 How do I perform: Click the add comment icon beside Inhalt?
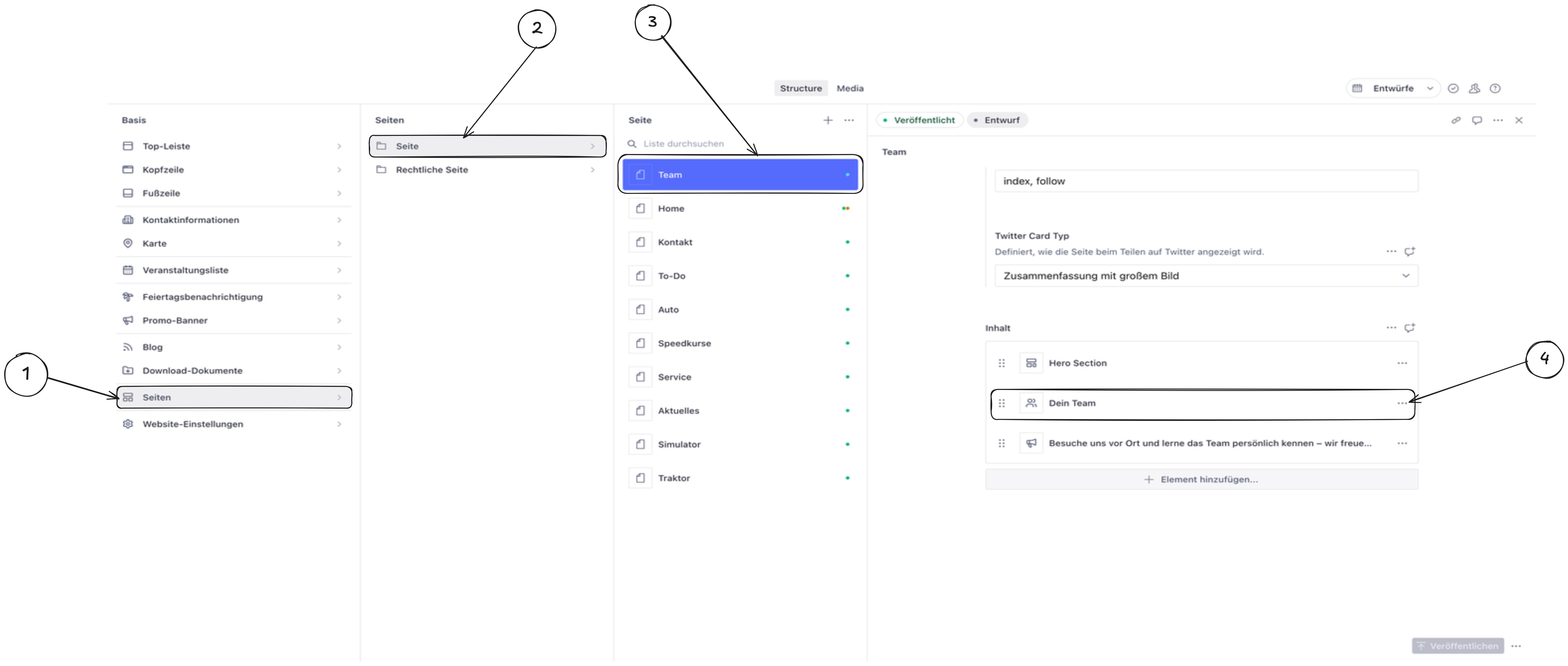tap(1410, 328)
